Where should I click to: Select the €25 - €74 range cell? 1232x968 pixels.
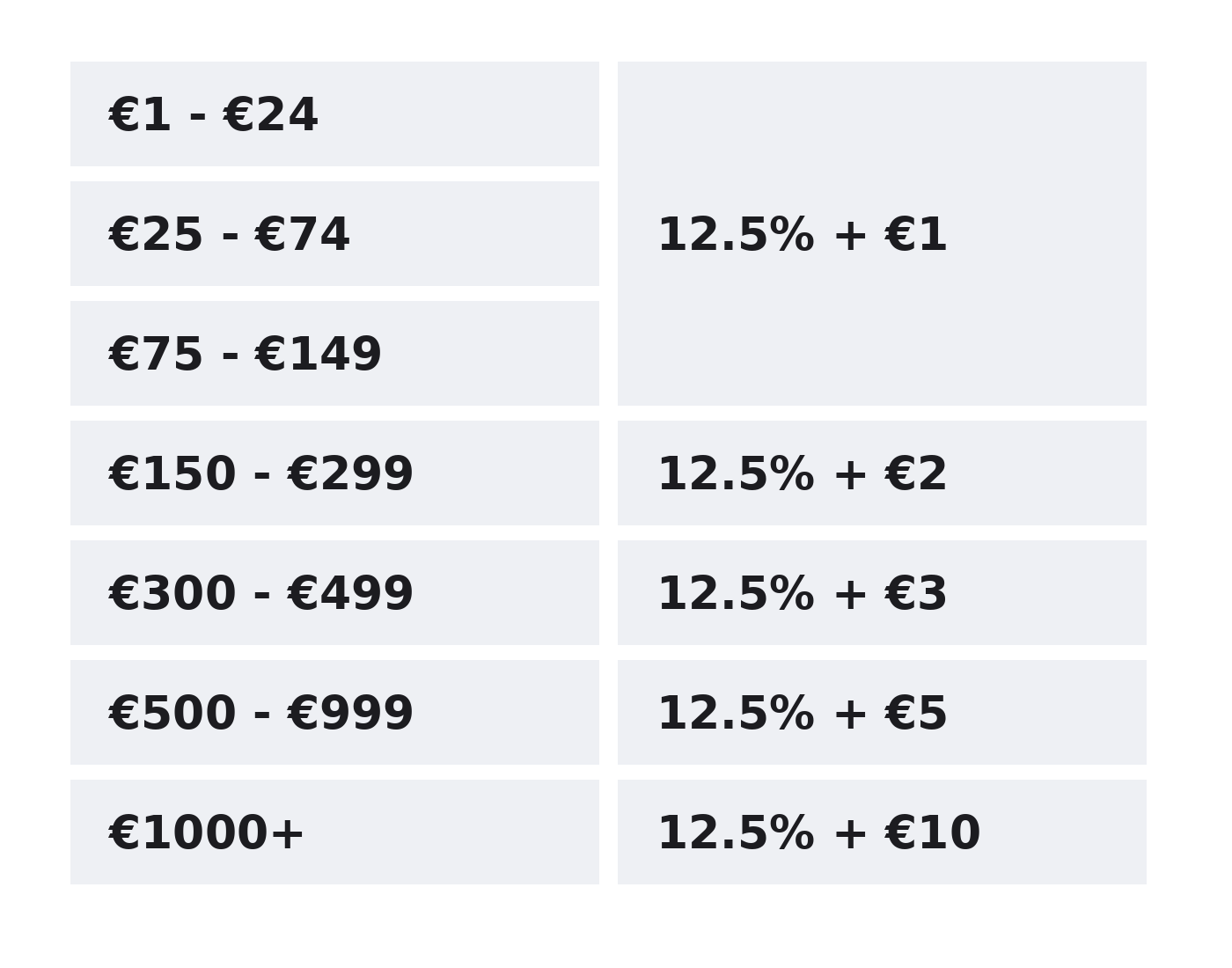pyautogui.click(x=334, y=234)
